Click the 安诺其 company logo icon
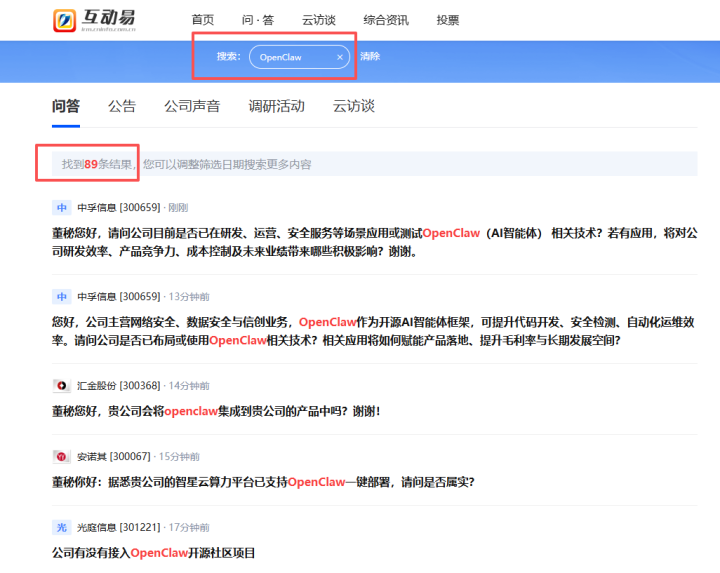The width and height of the screenshot is (720, 573). coord(61,456)
